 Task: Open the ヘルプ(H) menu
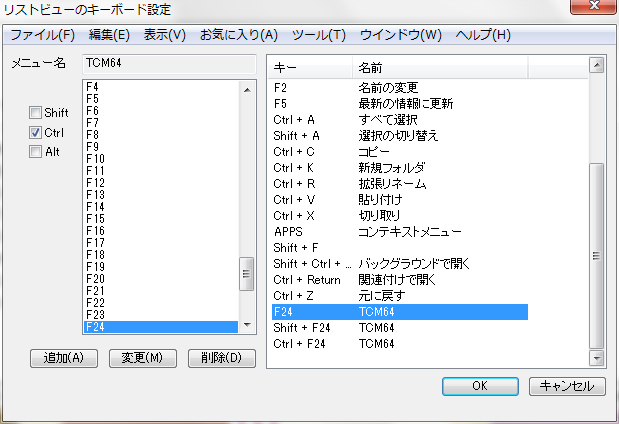483,35
